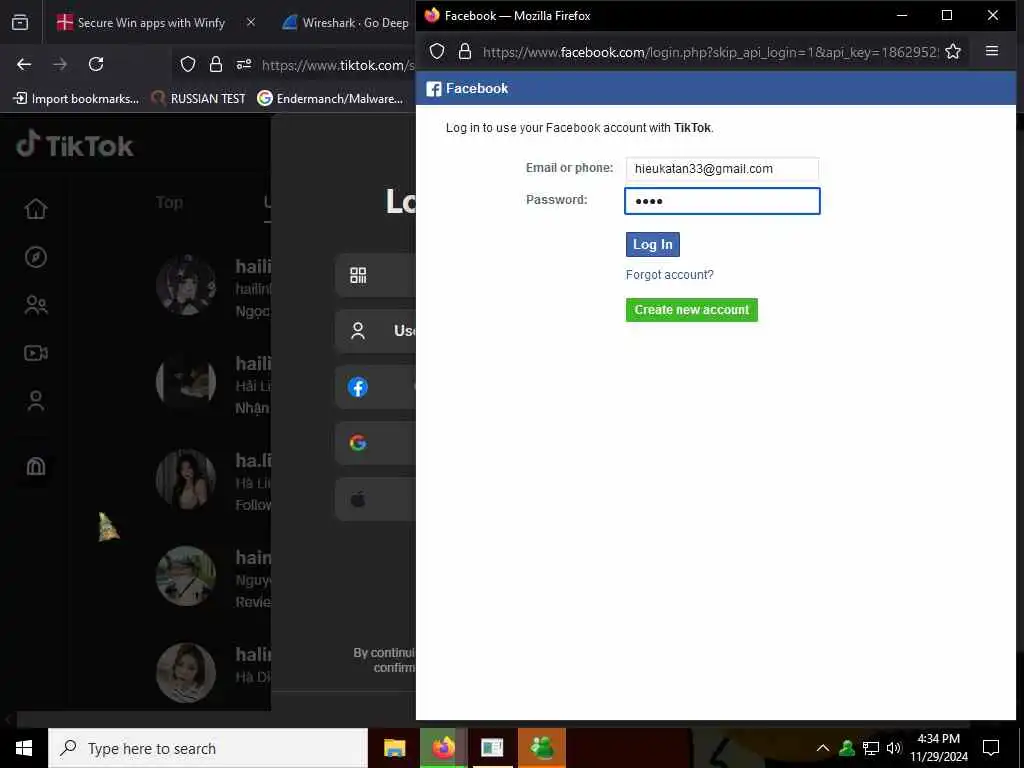Go back in the TikTok browser window
The height and width of the screenshot is (768, 1024).
coord(24,64)
